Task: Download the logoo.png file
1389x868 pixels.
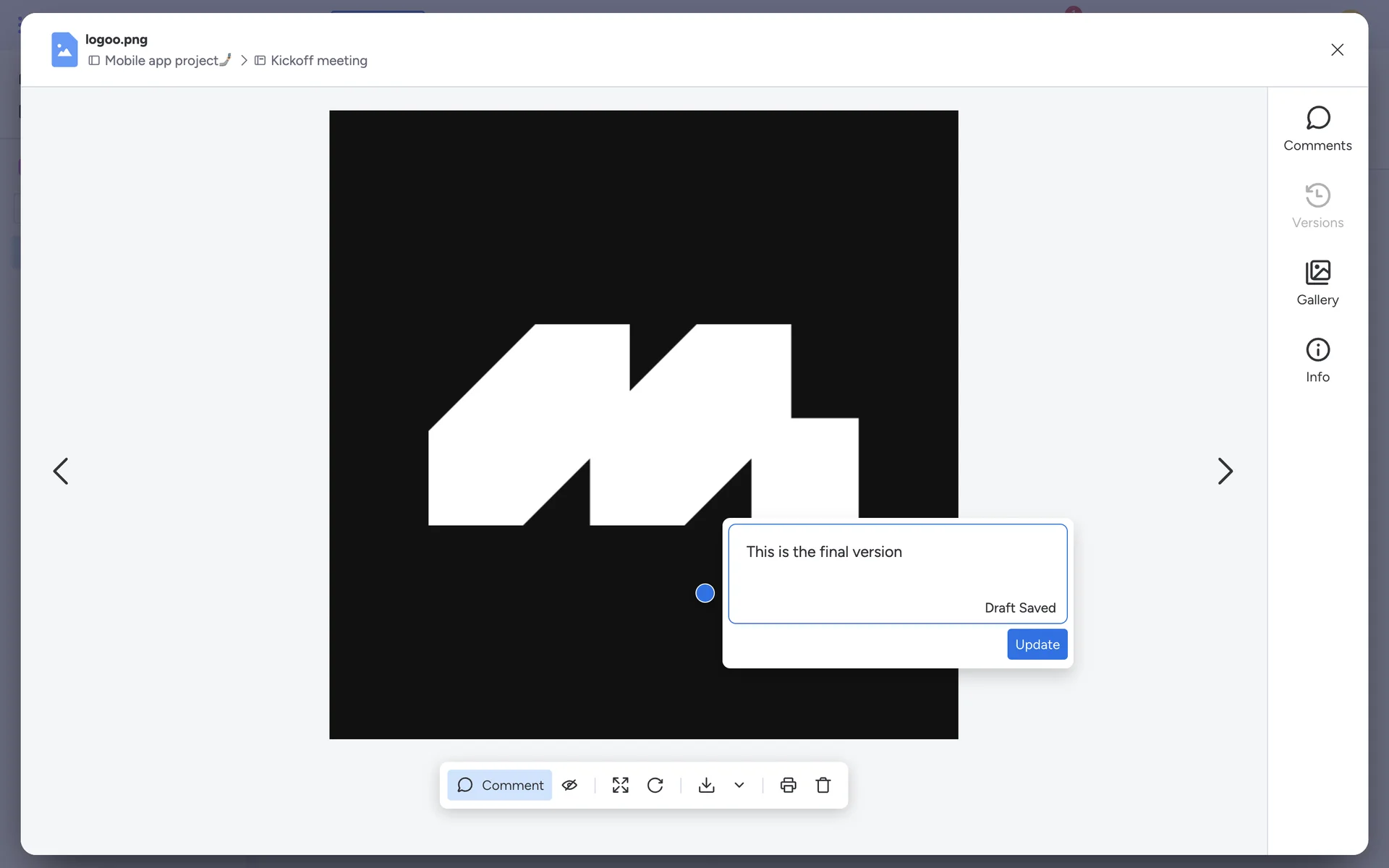Action: pyautogui.click(x=707, y=785)
